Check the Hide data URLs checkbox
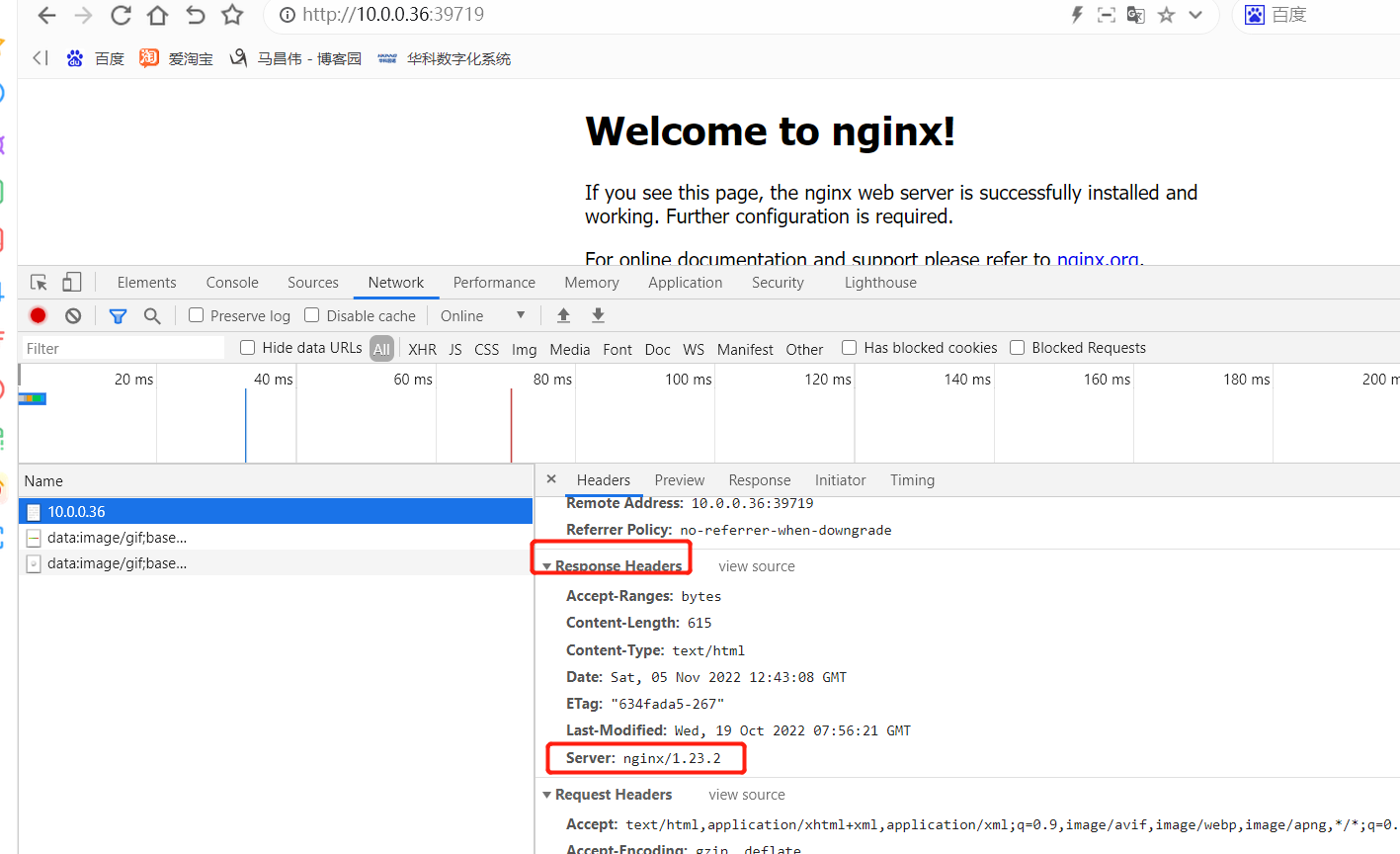The height and width of the screenshot is (854, 1400). (x=248, y=347)
